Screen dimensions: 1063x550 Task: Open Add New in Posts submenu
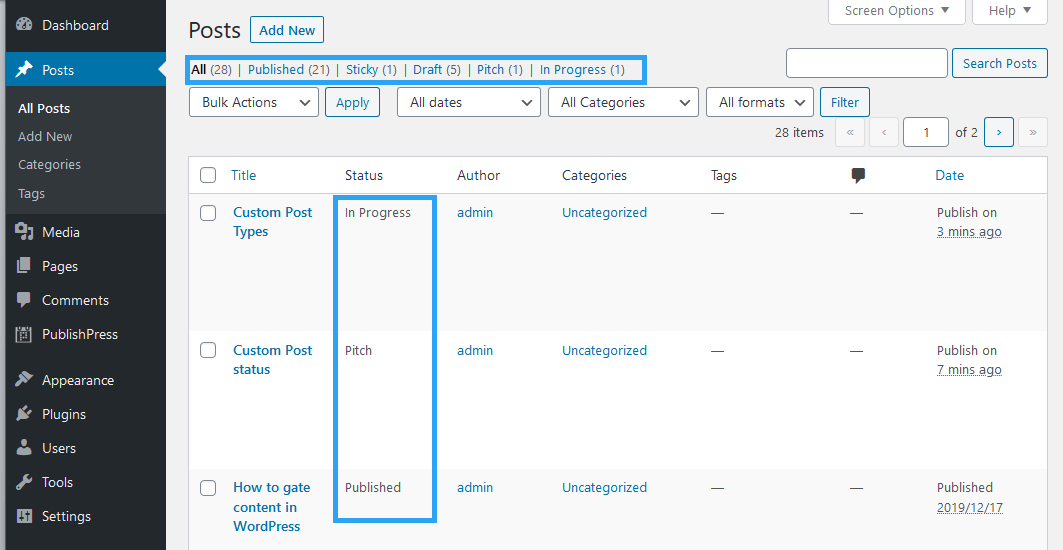coord(45,136)
